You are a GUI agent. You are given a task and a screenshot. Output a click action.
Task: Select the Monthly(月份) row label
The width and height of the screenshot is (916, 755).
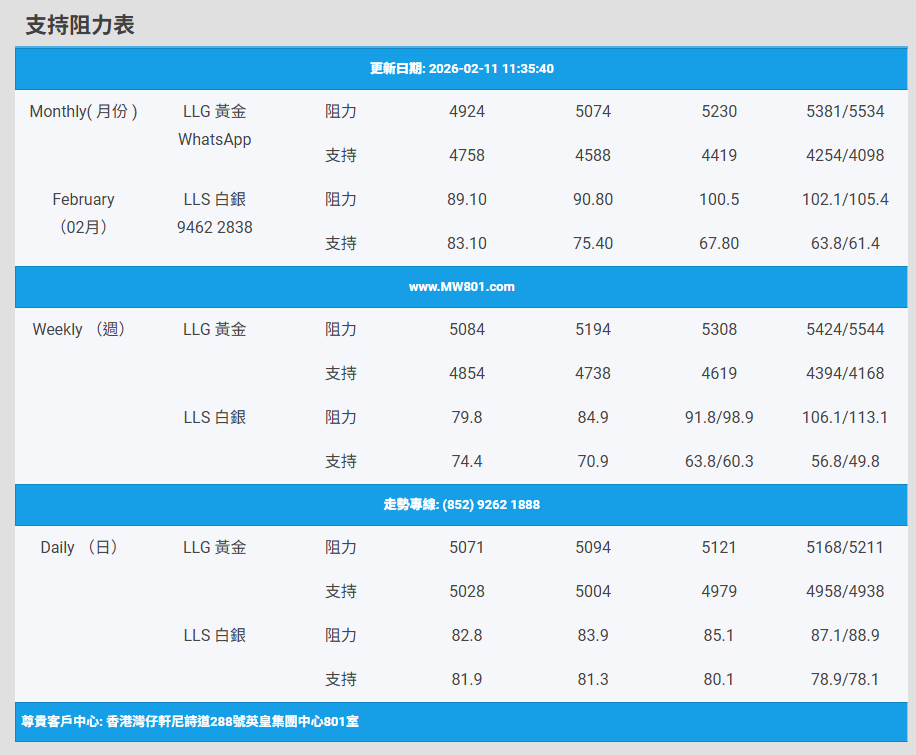point(84,112)
